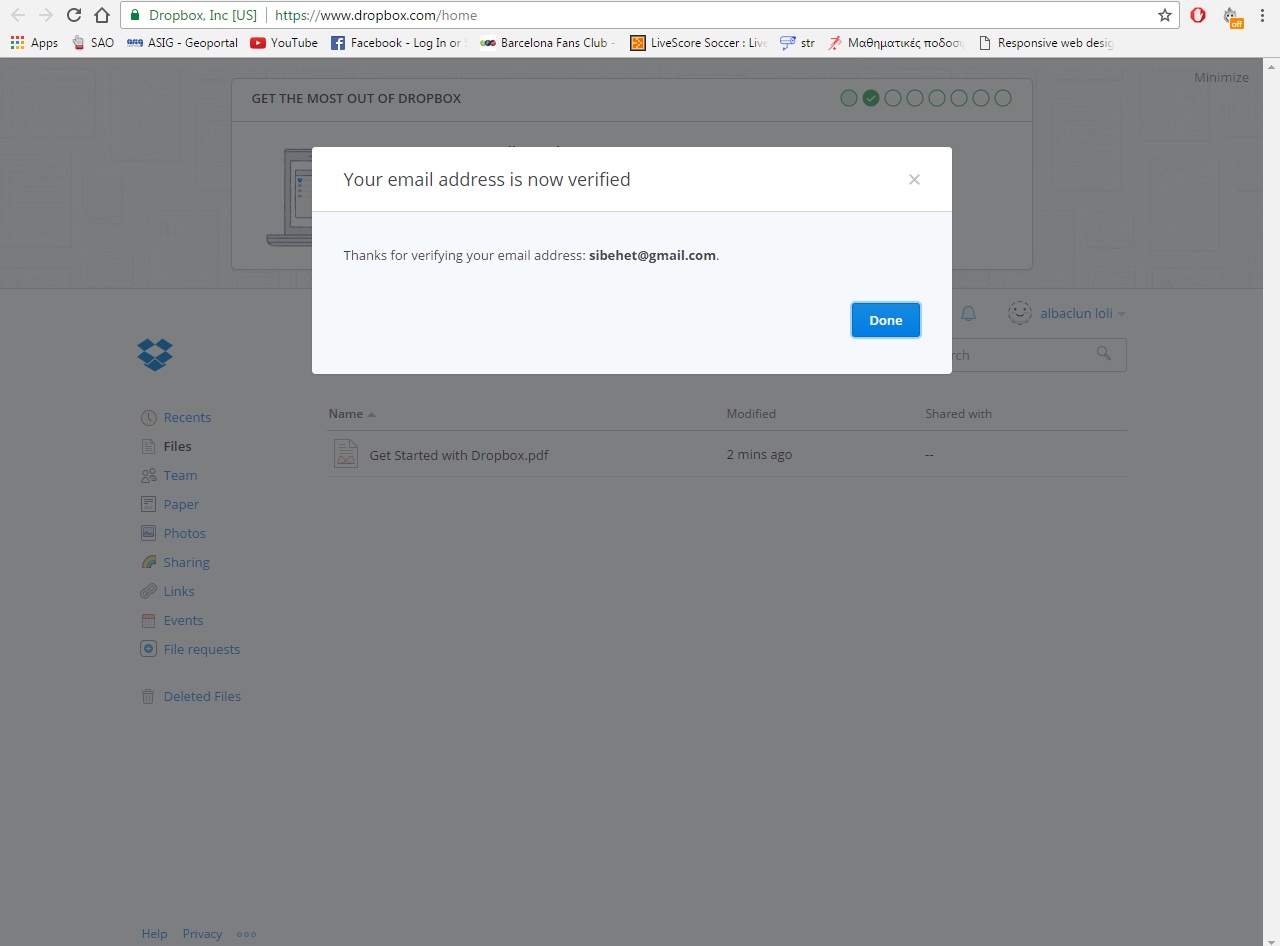The height and width of the screenshot is (946, 1280).
Task: Reload the page in Chrome
Action: 74,15
